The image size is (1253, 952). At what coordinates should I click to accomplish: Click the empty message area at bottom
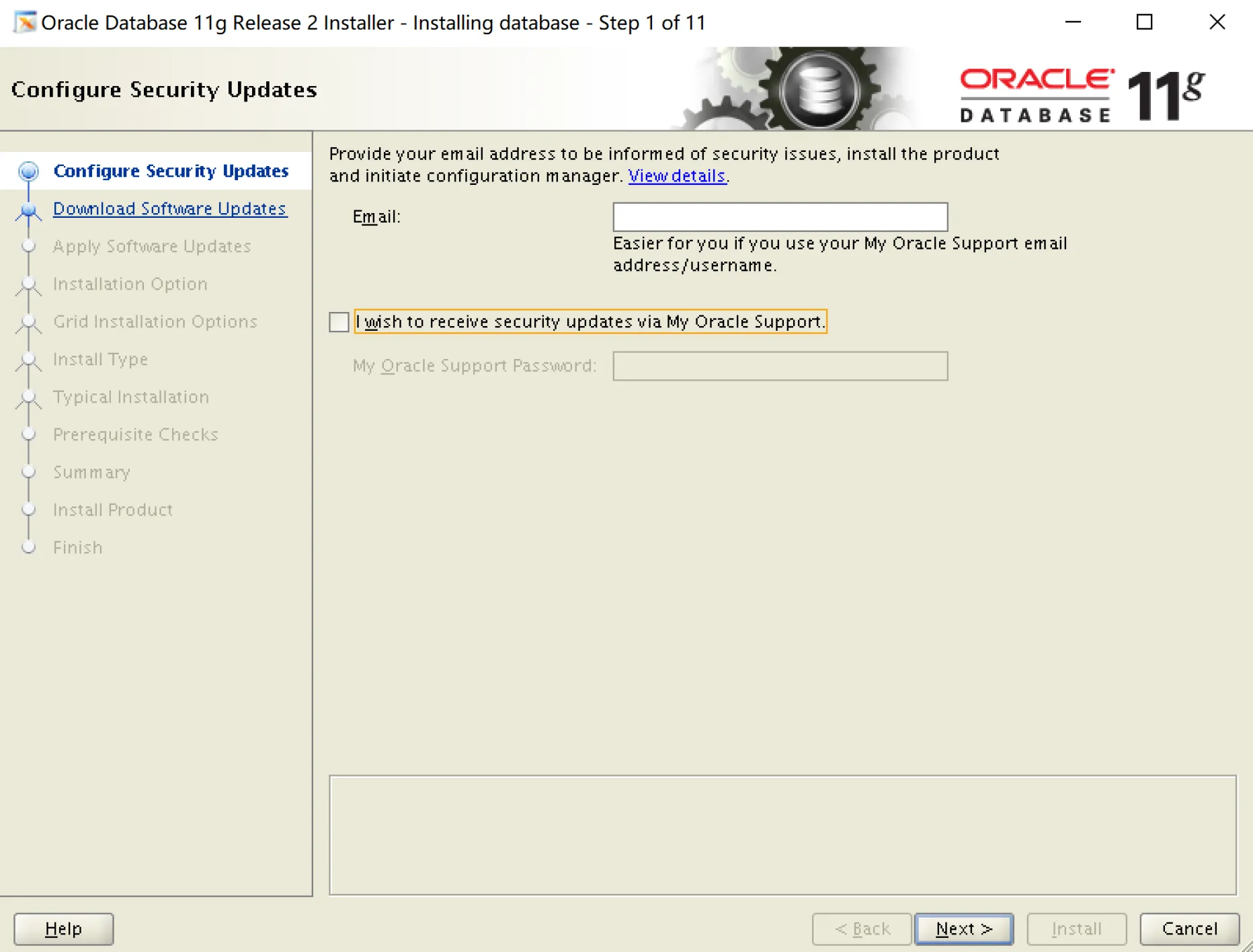[782, 835]
